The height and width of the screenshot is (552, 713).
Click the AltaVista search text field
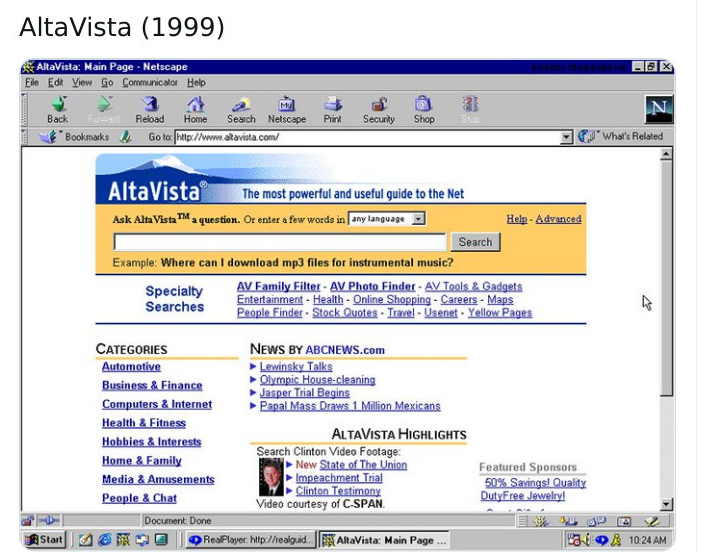[280, 242]
